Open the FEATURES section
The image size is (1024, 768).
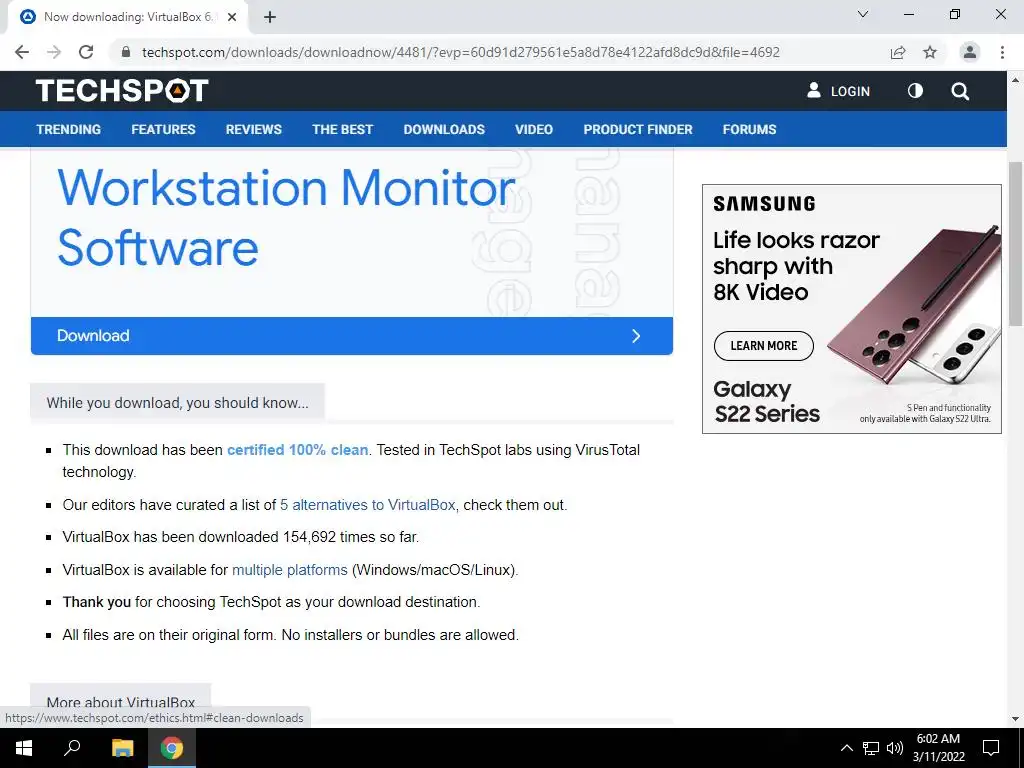click(x=163, y=129)
